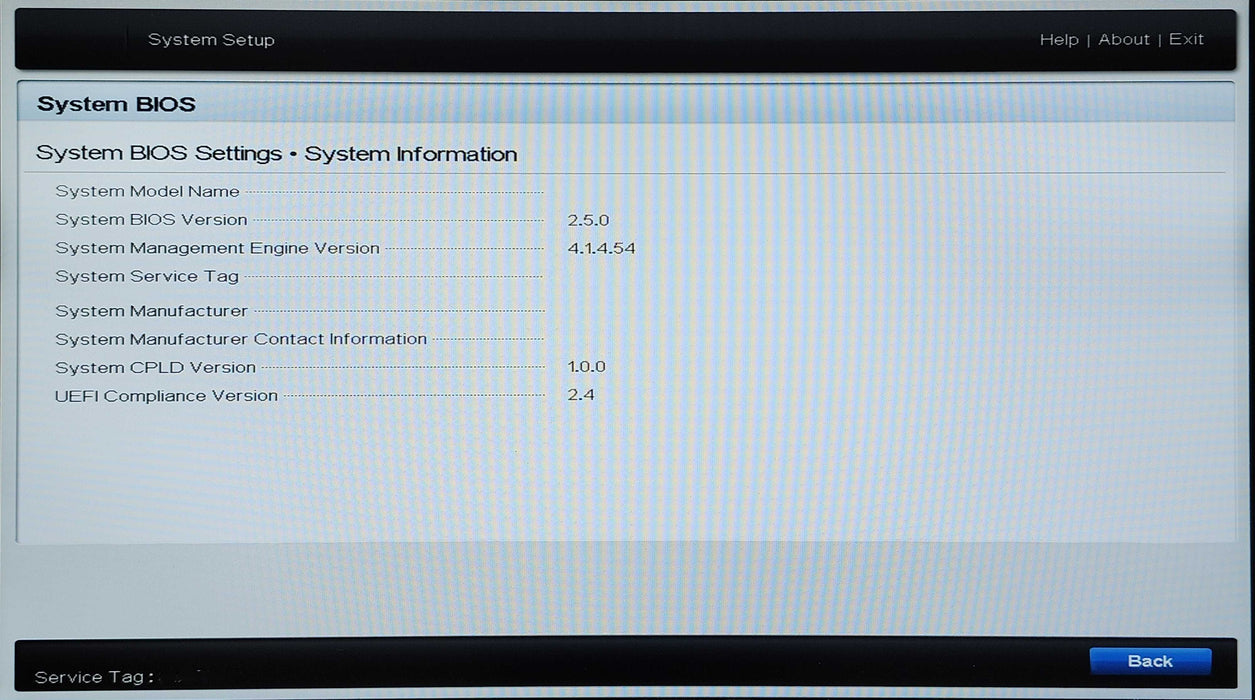Click the System Setup title text

pyautogui.click(x=211, y=40)
